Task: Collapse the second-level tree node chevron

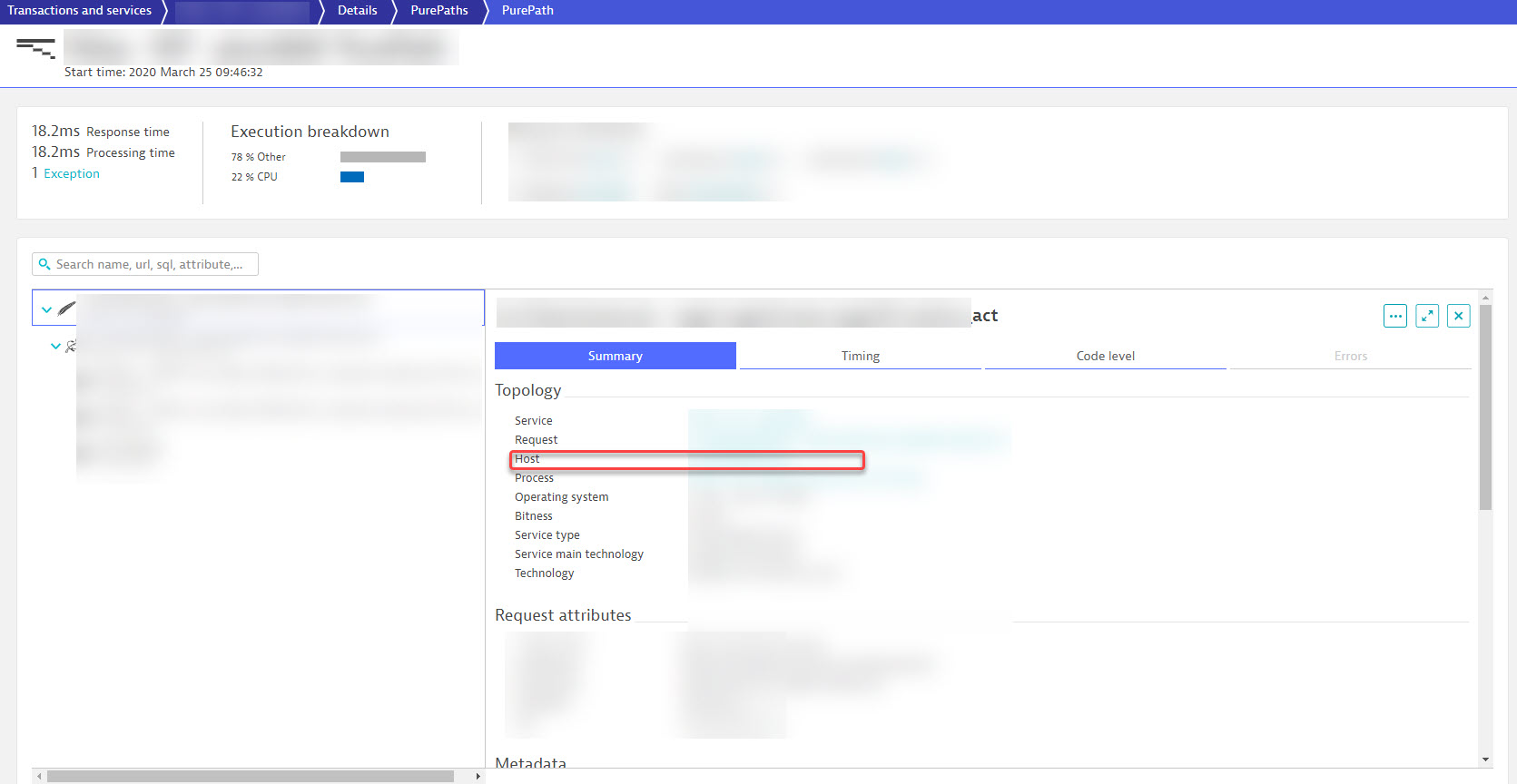Action: coord(55,346)
